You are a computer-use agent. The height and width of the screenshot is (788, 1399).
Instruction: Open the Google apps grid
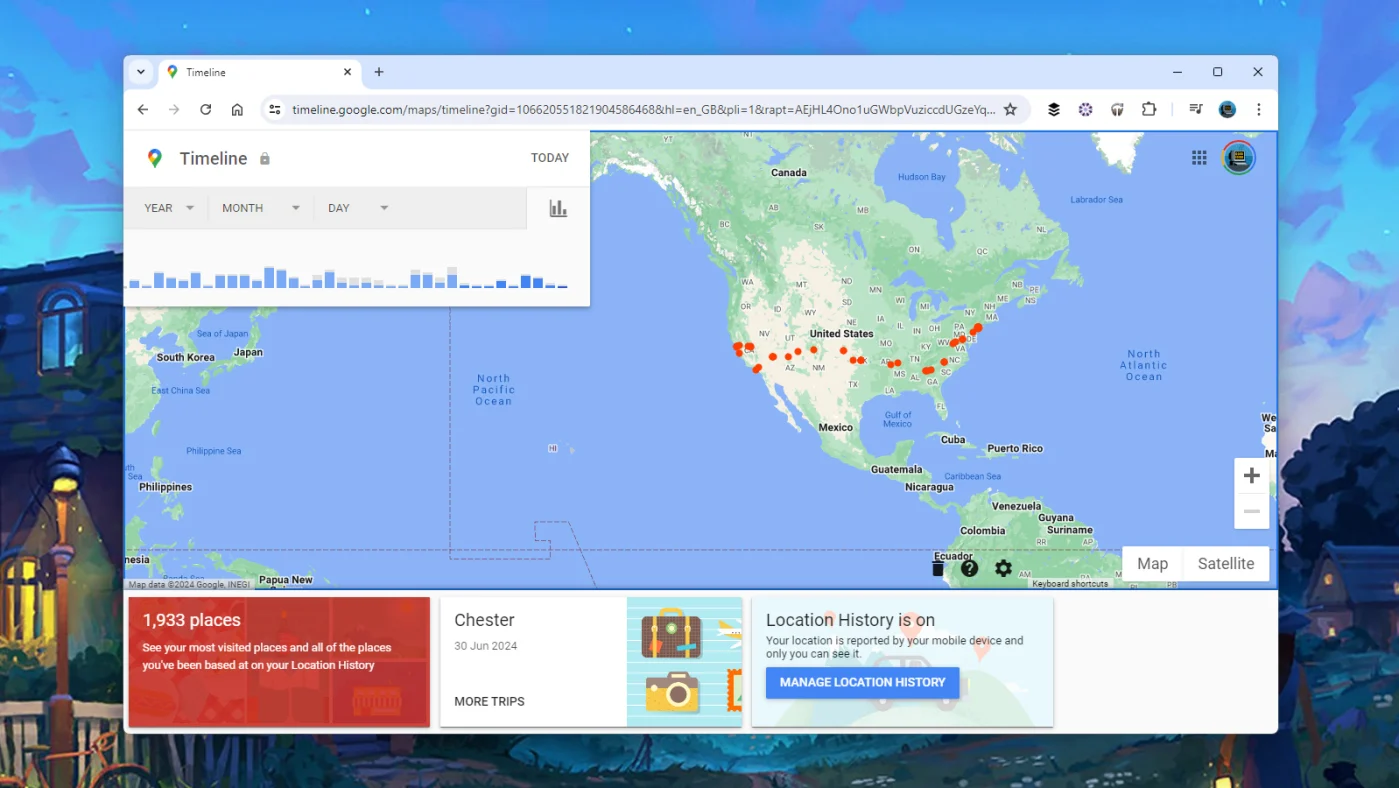(x=1199, y=157)
